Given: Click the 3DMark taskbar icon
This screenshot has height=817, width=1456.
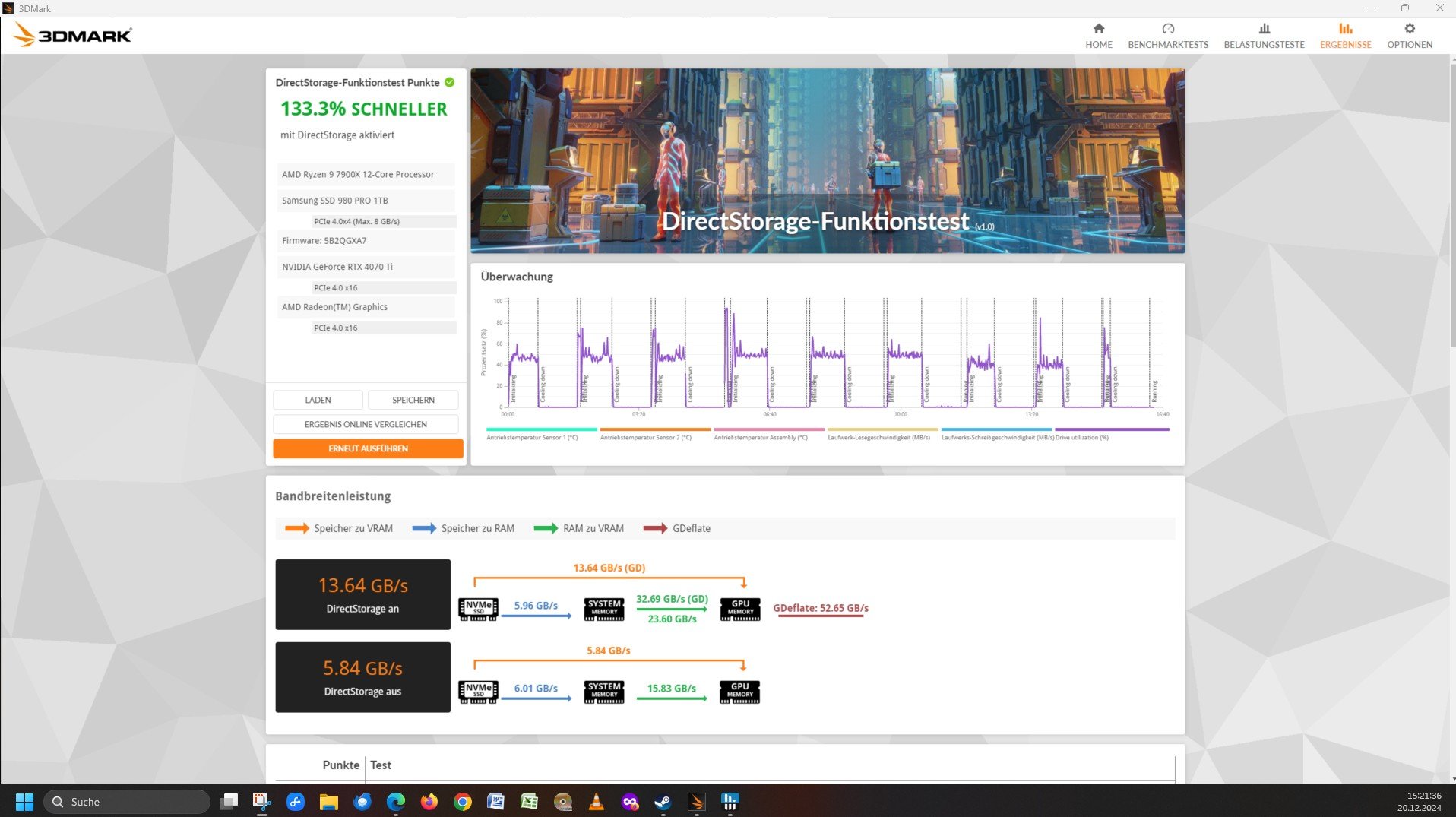Looking at the screenshot, I should click(696, 801).
